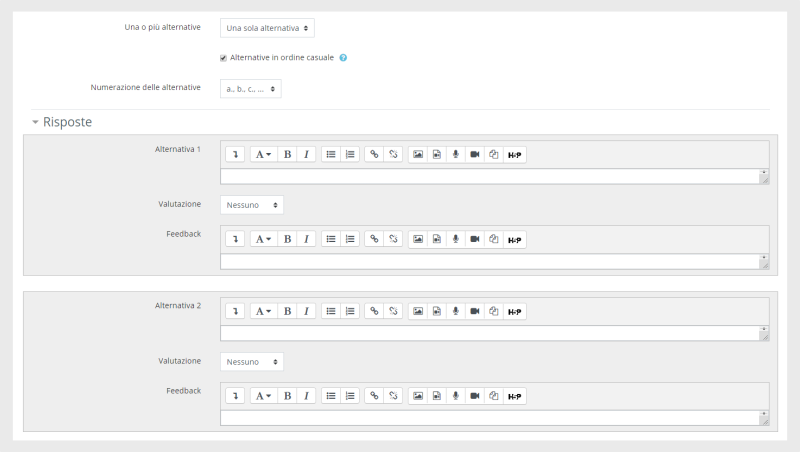Open Valutazione dropdown for Alternativa 1
Viewport: 800px width, 452px height.
(252, 205)
